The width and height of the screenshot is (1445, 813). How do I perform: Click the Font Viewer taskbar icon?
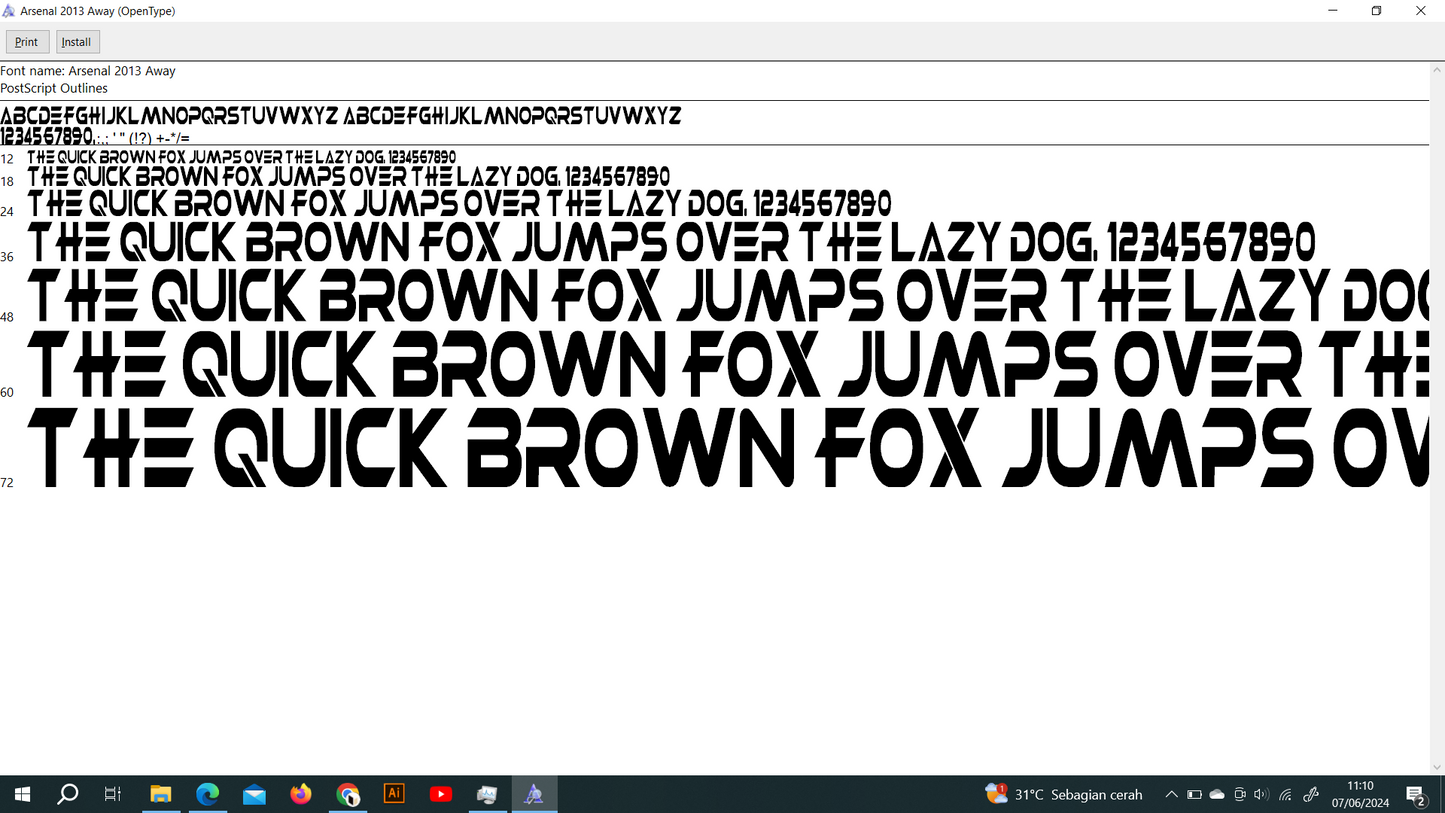(534, 795)
